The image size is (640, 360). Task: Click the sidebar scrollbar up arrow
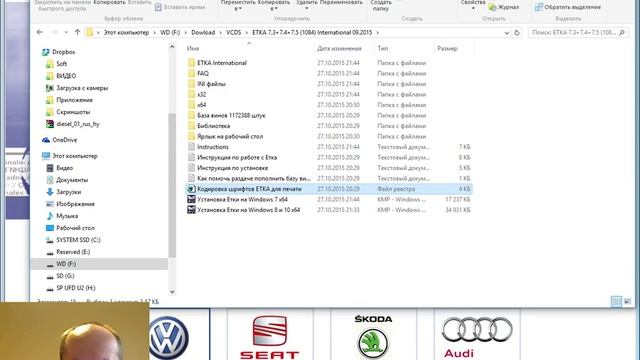click(172, 47)
